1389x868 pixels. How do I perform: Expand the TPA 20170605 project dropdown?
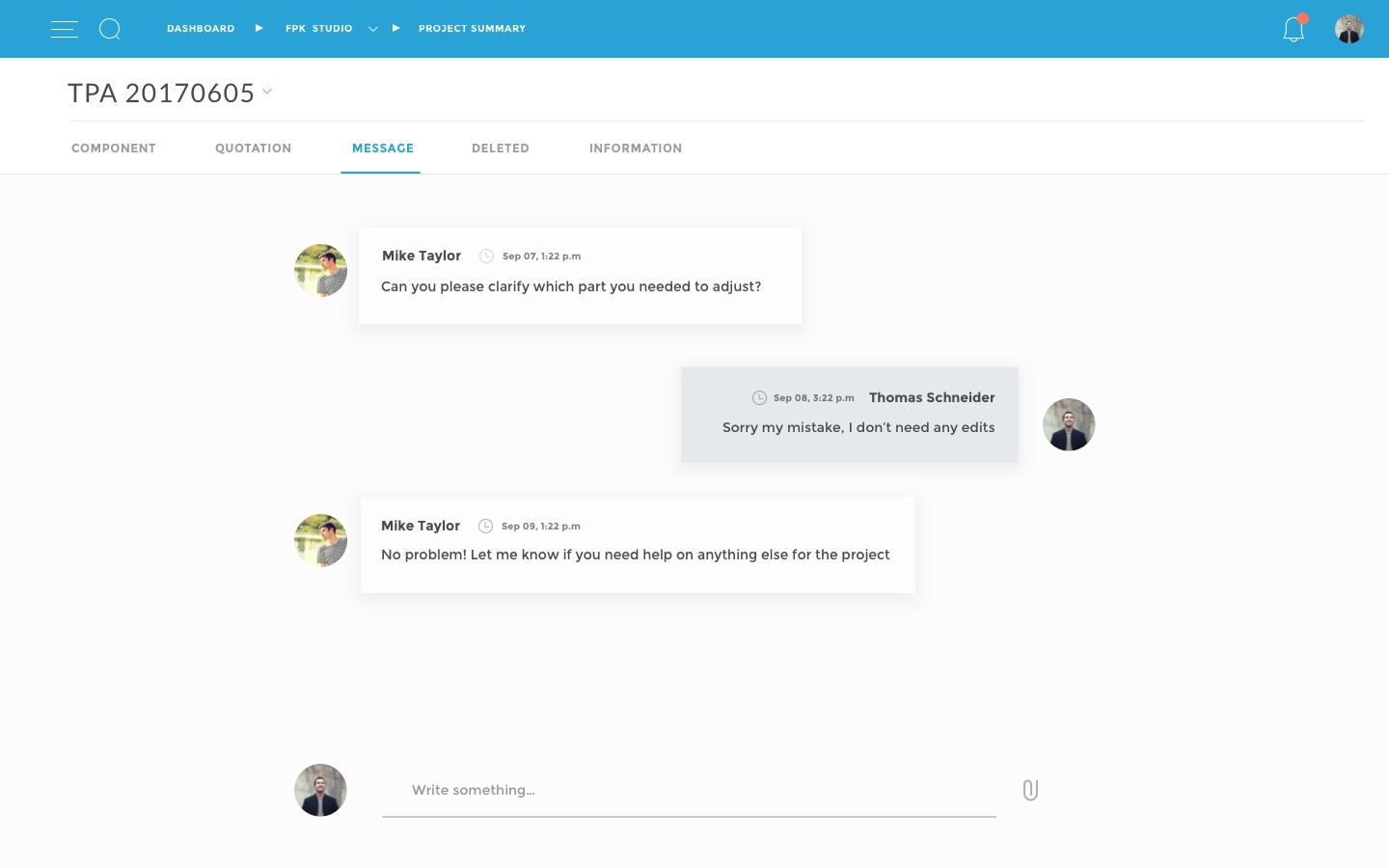[x=267, y=92]
